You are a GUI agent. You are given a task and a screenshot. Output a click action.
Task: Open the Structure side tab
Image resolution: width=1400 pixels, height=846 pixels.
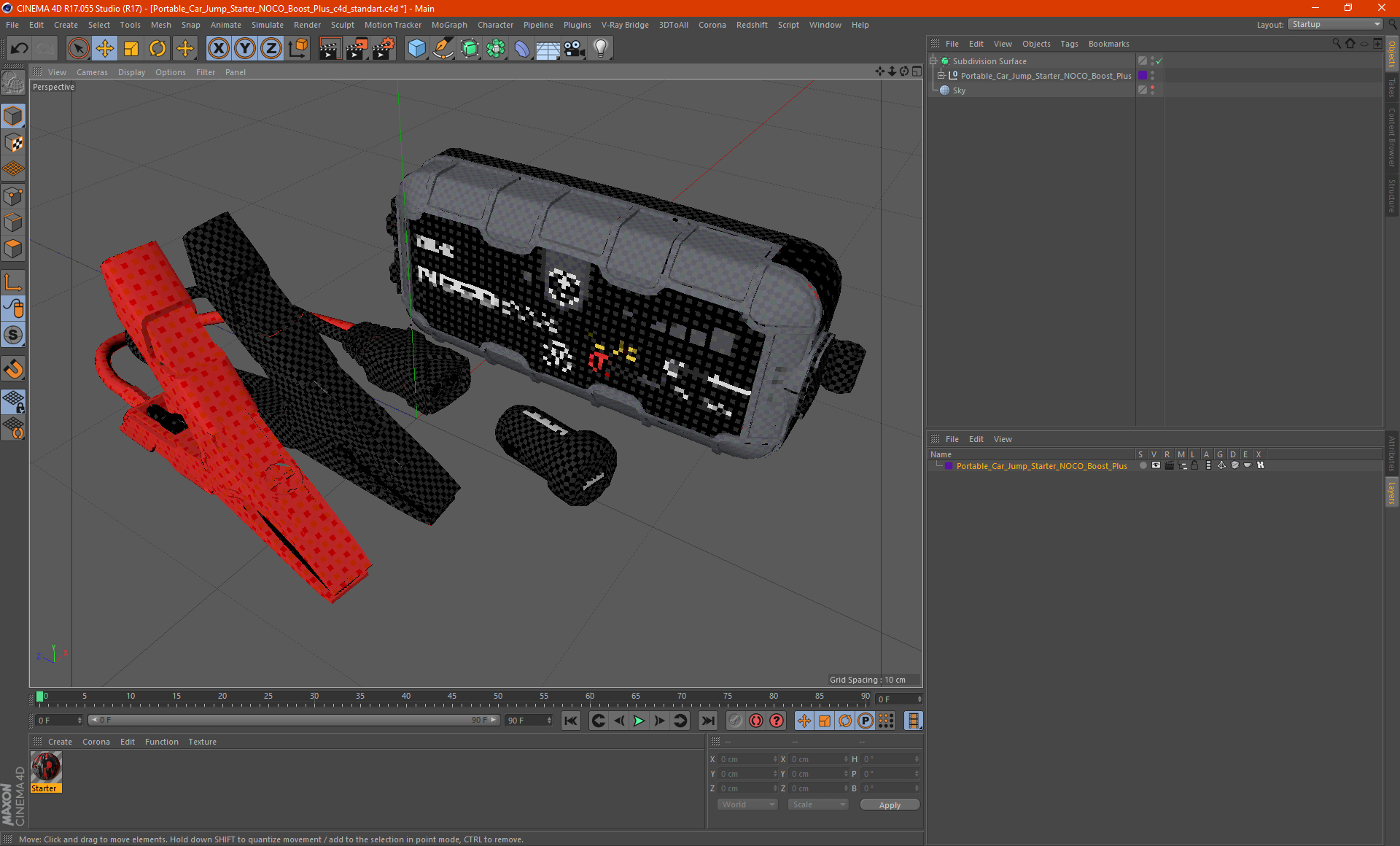pos(1391,195)
